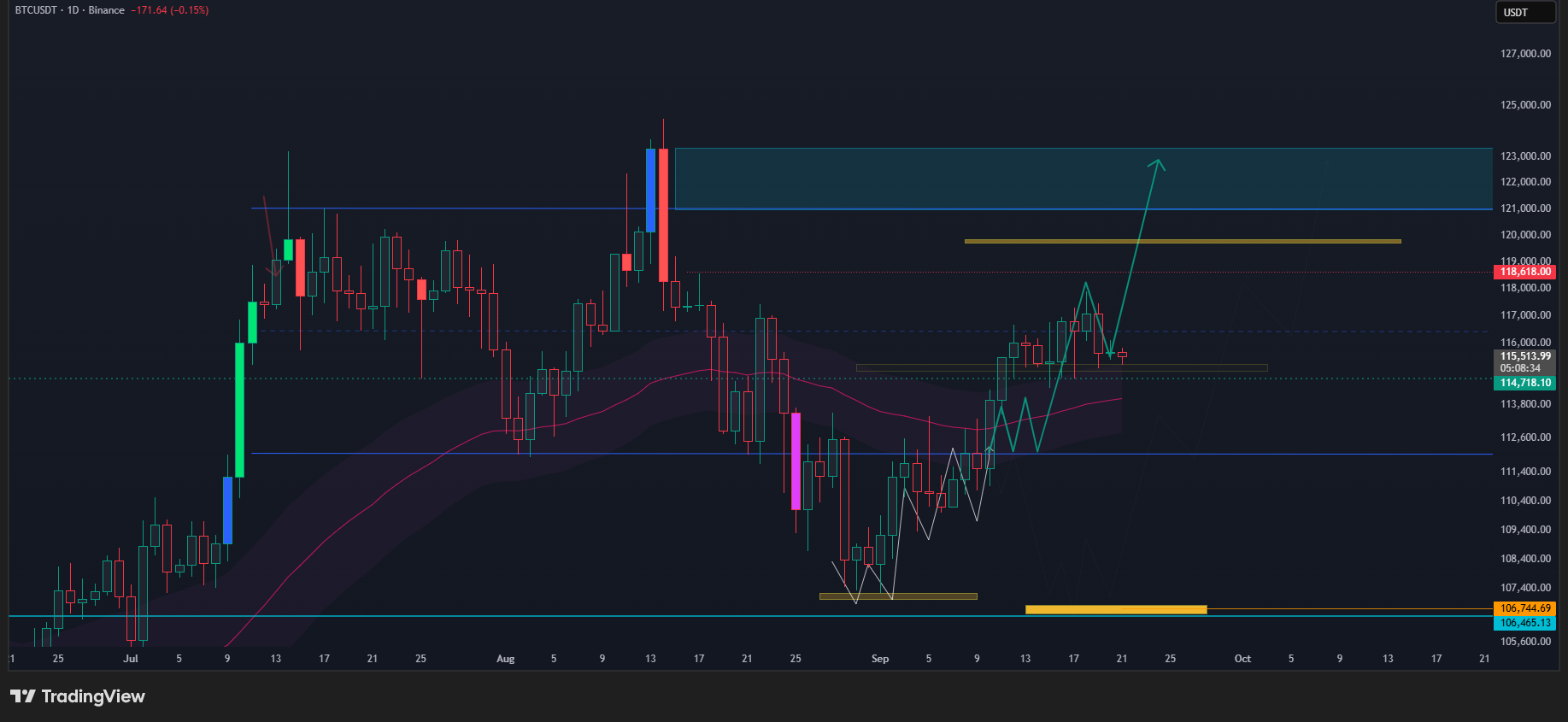Click the Oct label on the time axis
This screenshot has width=1568, height=722.
click(1242, 659)
